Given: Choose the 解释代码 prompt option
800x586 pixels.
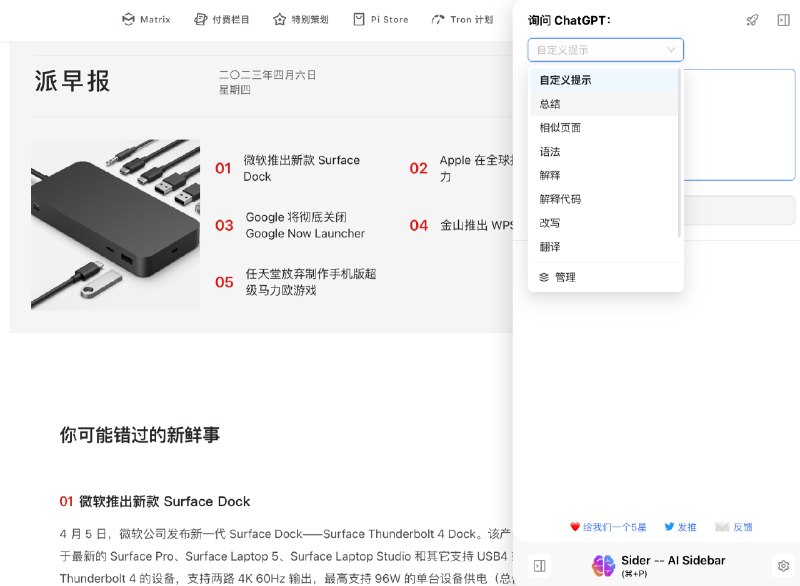Looking at the screenshot, I should [x=604, y=199].
